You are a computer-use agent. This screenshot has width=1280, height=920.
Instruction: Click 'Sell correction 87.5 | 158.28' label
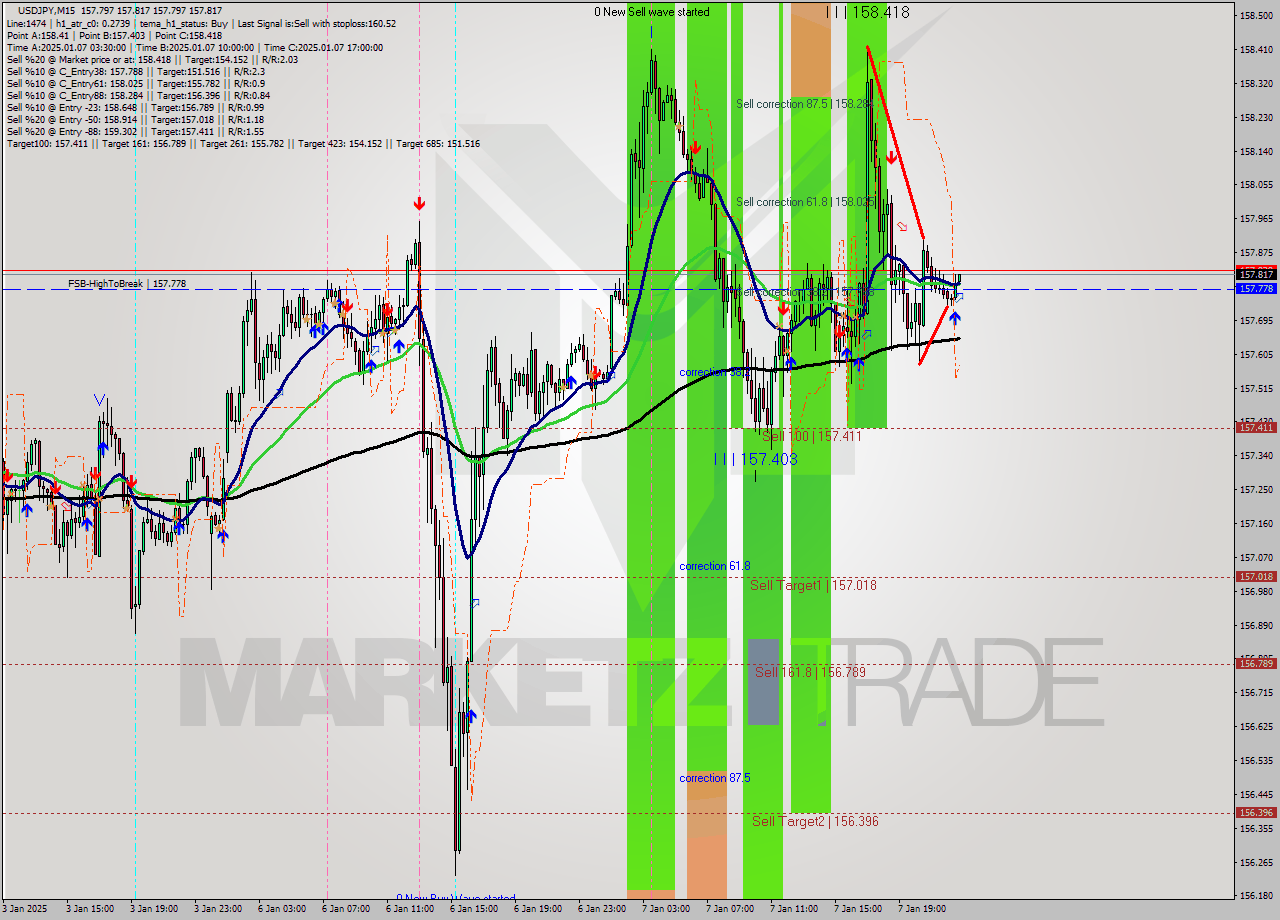coord(804,104)
